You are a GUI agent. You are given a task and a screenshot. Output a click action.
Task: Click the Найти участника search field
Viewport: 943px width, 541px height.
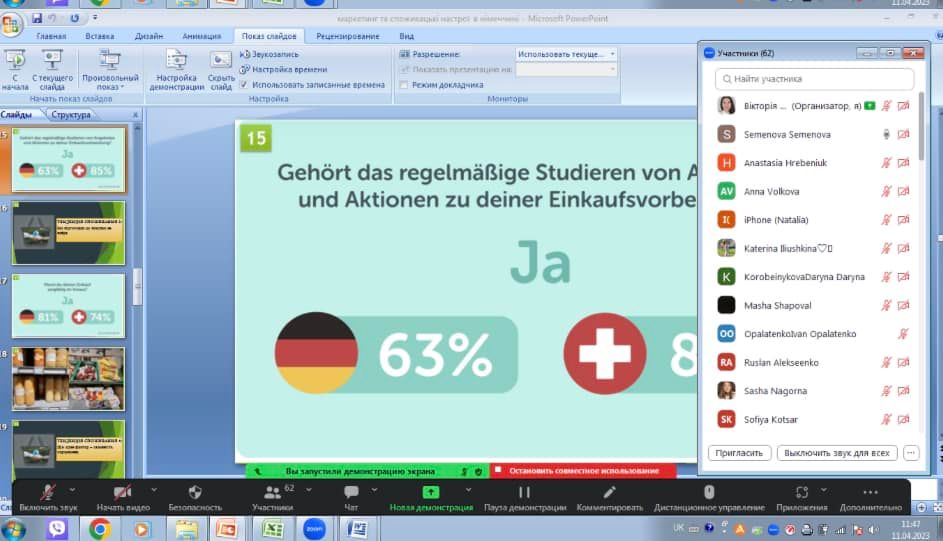click(814, 79)
